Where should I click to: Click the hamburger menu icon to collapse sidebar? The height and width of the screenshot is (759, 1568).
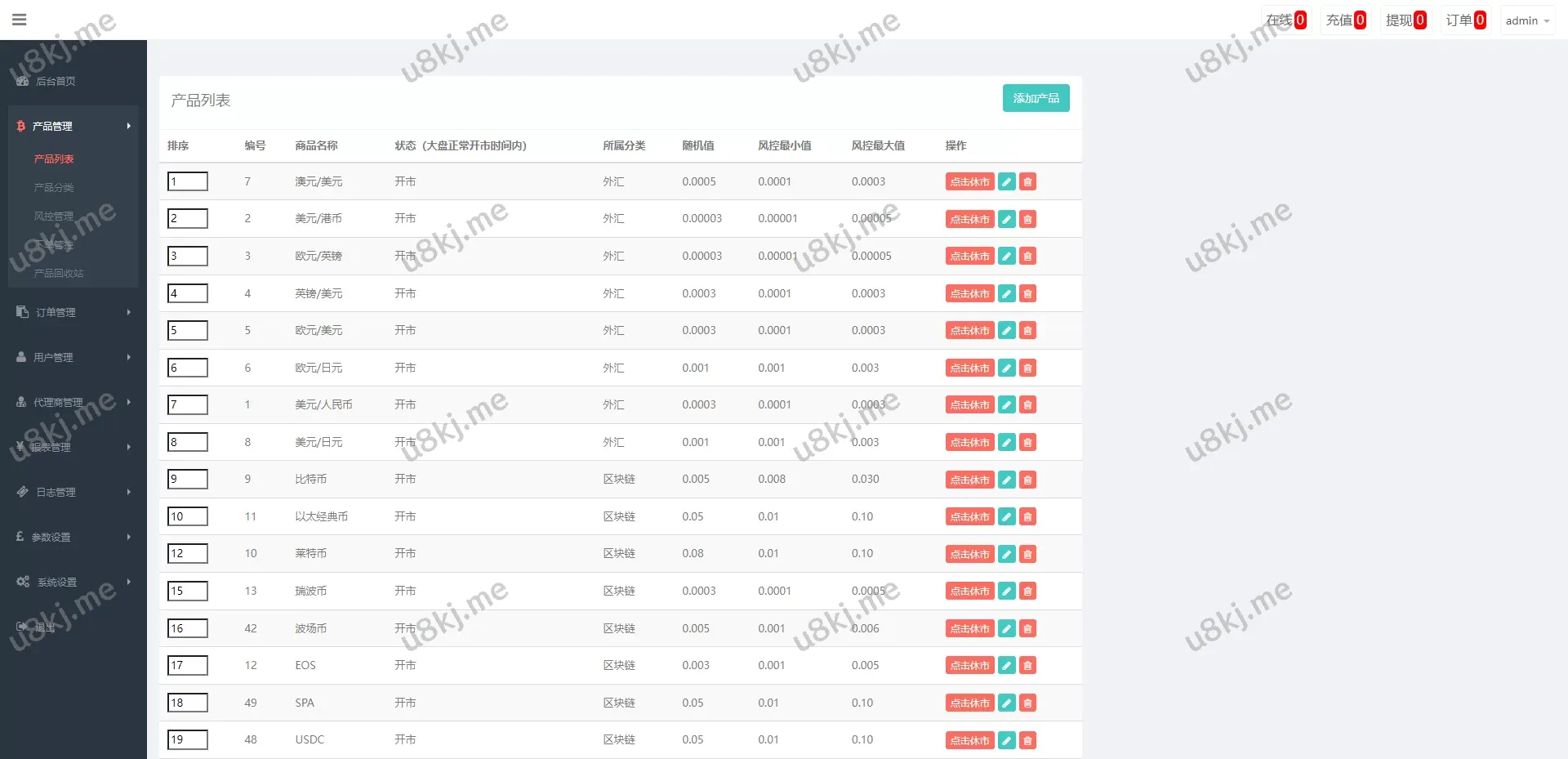(x=20, y=20)
